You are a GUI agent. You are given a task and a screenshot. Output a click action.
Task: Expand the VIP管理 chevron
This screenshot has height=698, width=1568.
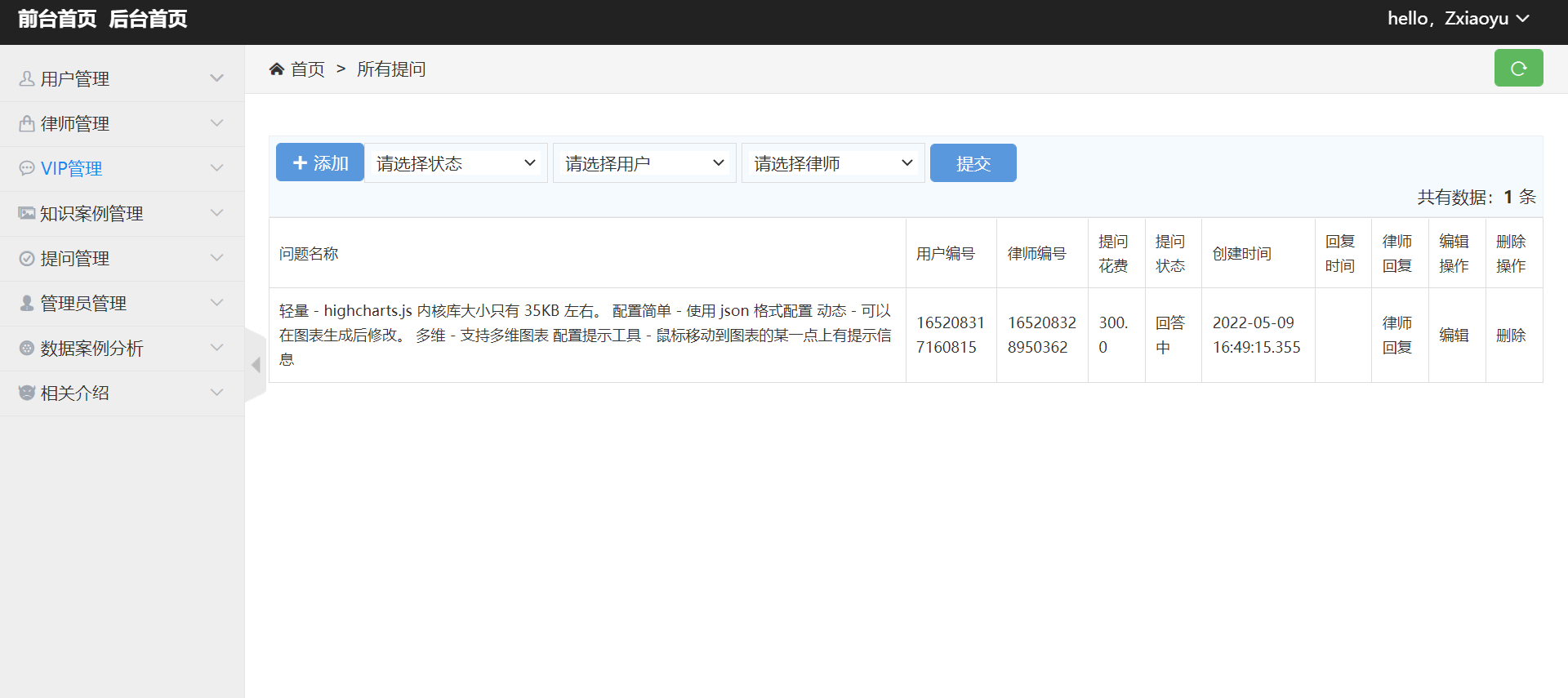point(216,168)
